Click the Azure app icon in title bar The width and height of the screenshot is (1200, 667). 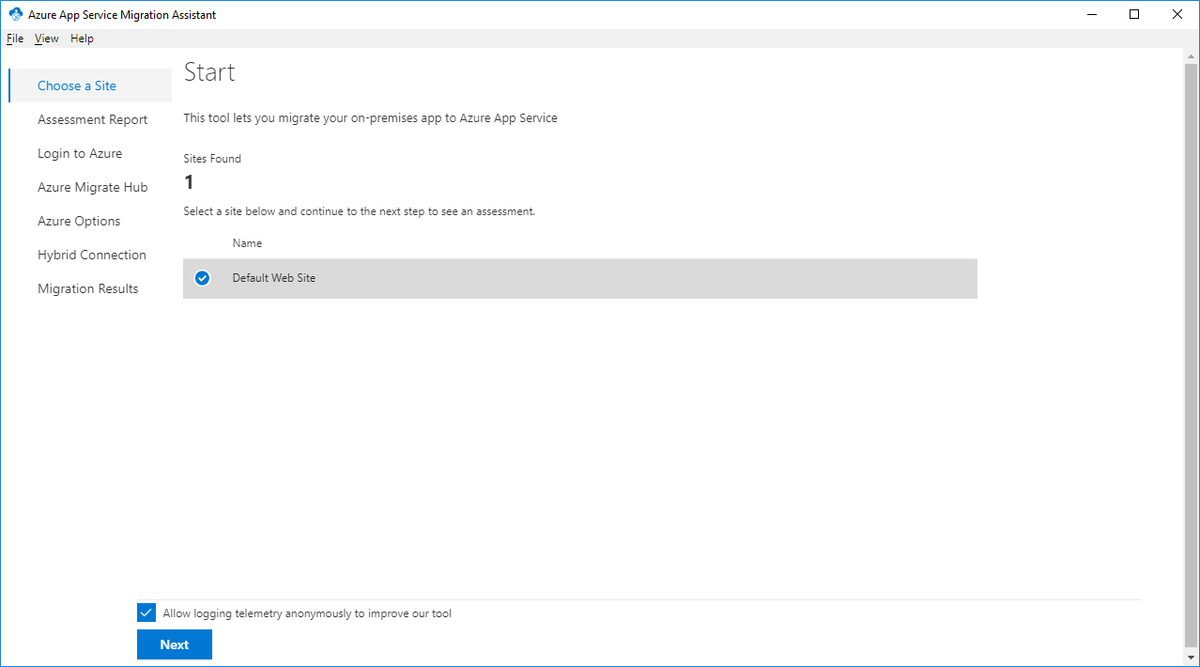tap(15, 14)
